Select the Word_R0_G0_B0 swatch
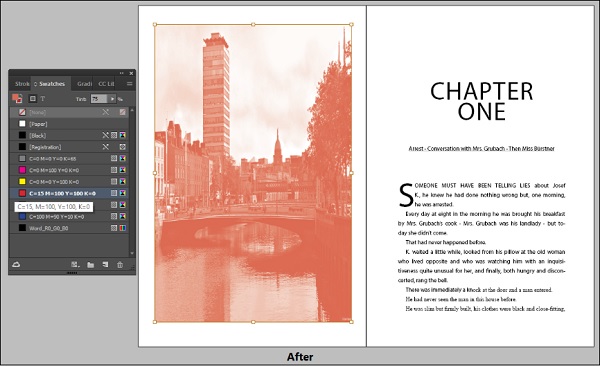 tap(69, 228)
